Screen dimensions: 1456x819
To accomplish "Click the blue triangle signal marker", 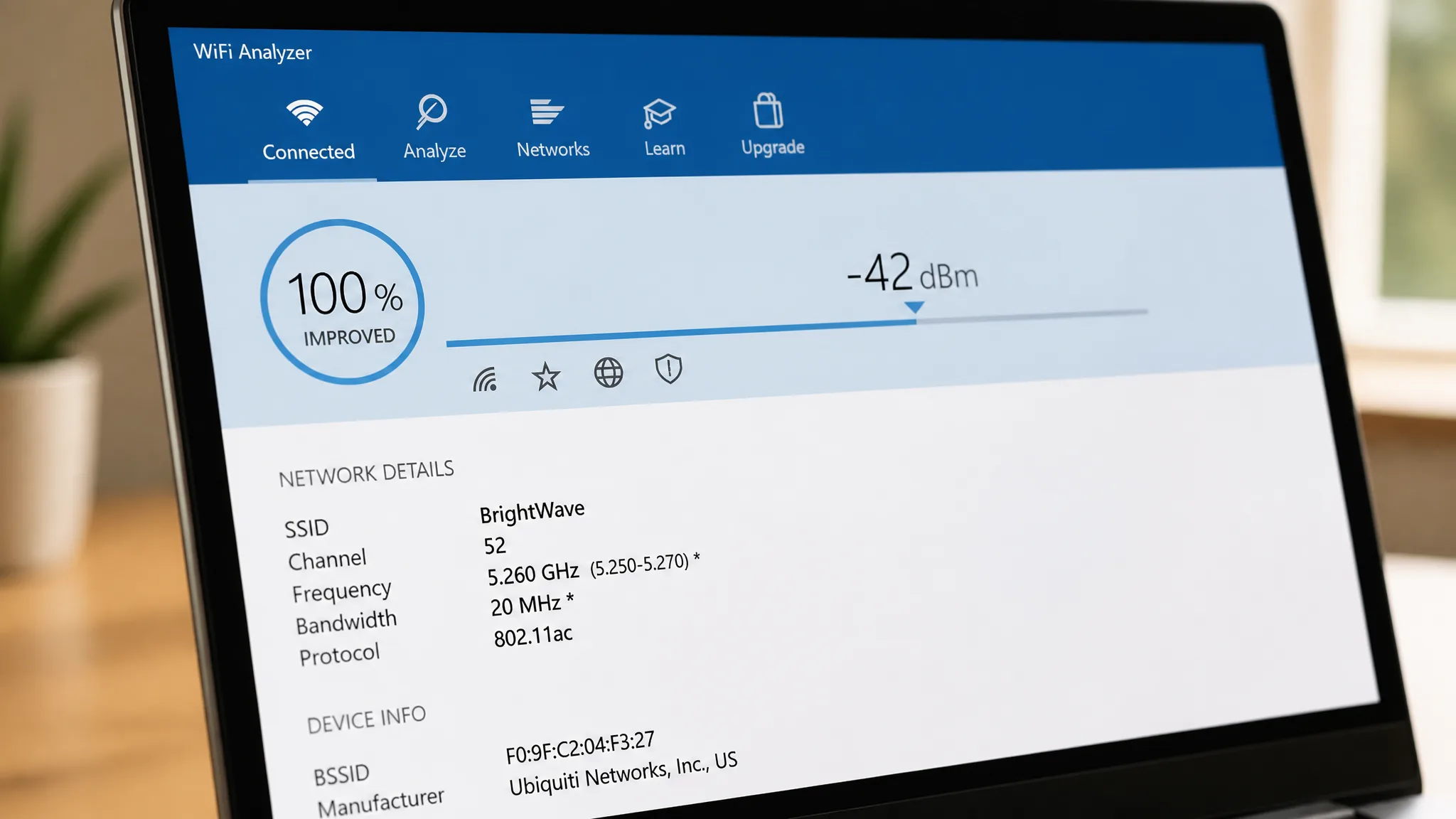I will 914,307.
